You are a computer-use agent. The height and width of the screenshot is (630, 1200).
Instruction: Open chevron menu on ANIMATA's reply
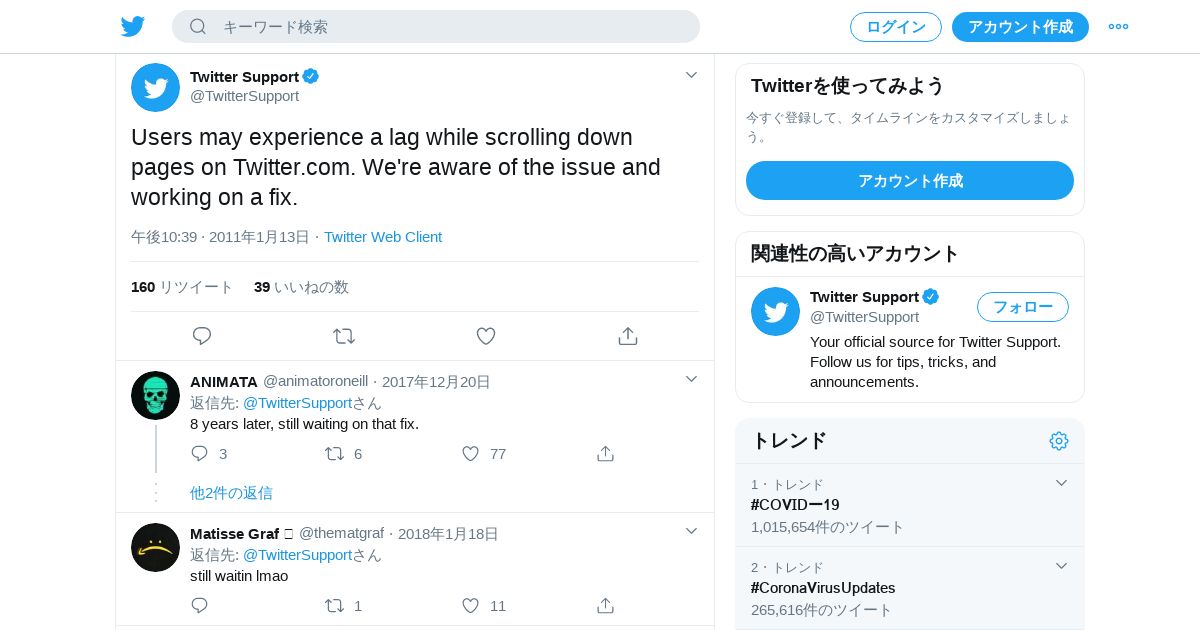[x=691, y=379]
